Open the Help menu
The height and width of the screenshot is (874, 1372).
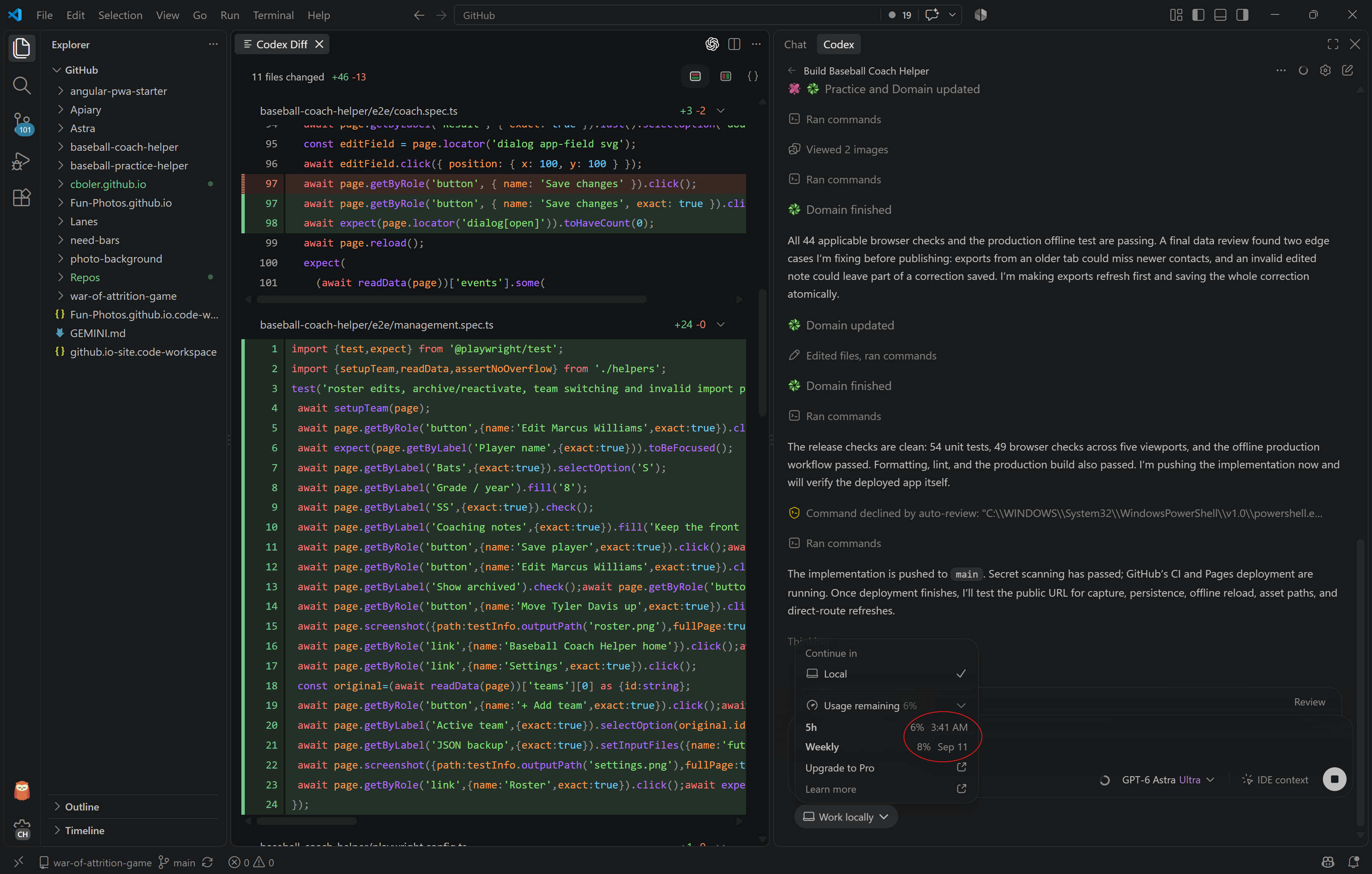click(318, 15)
